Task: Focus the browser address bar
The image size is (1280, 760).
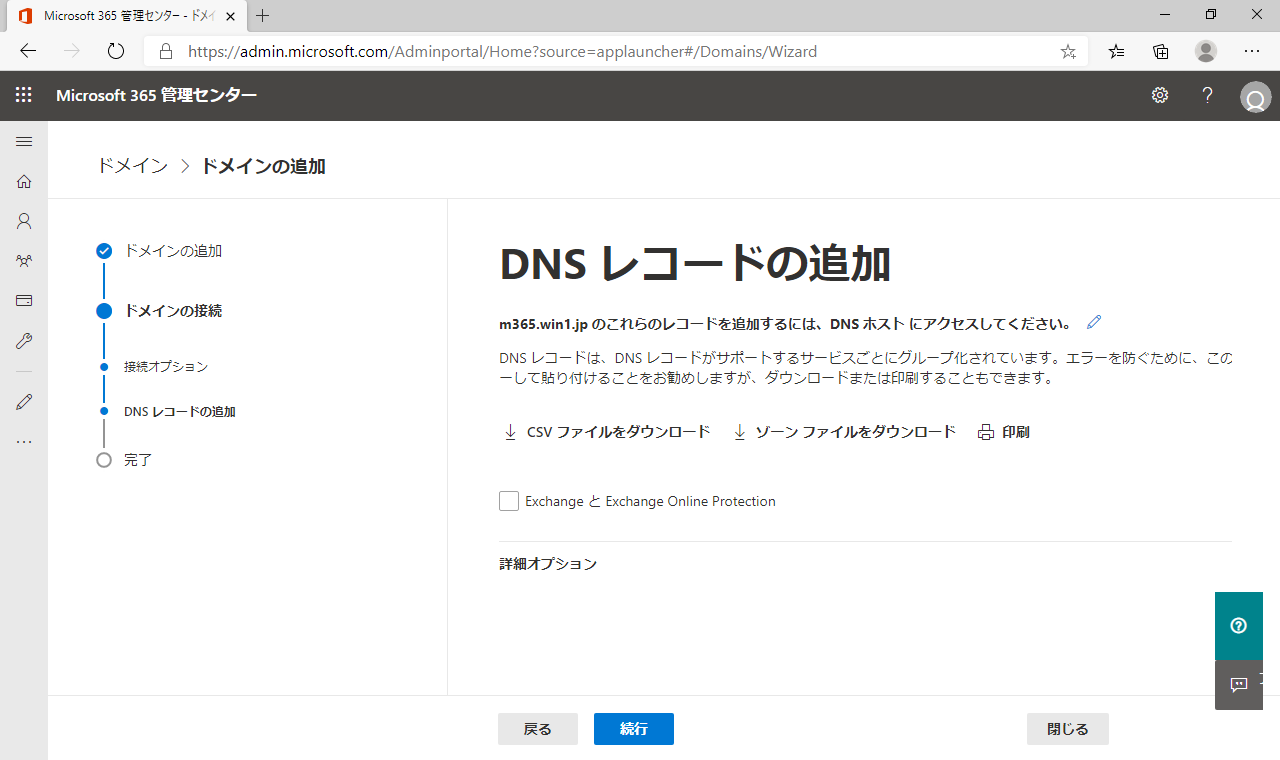Action: [x=618, y=51]
